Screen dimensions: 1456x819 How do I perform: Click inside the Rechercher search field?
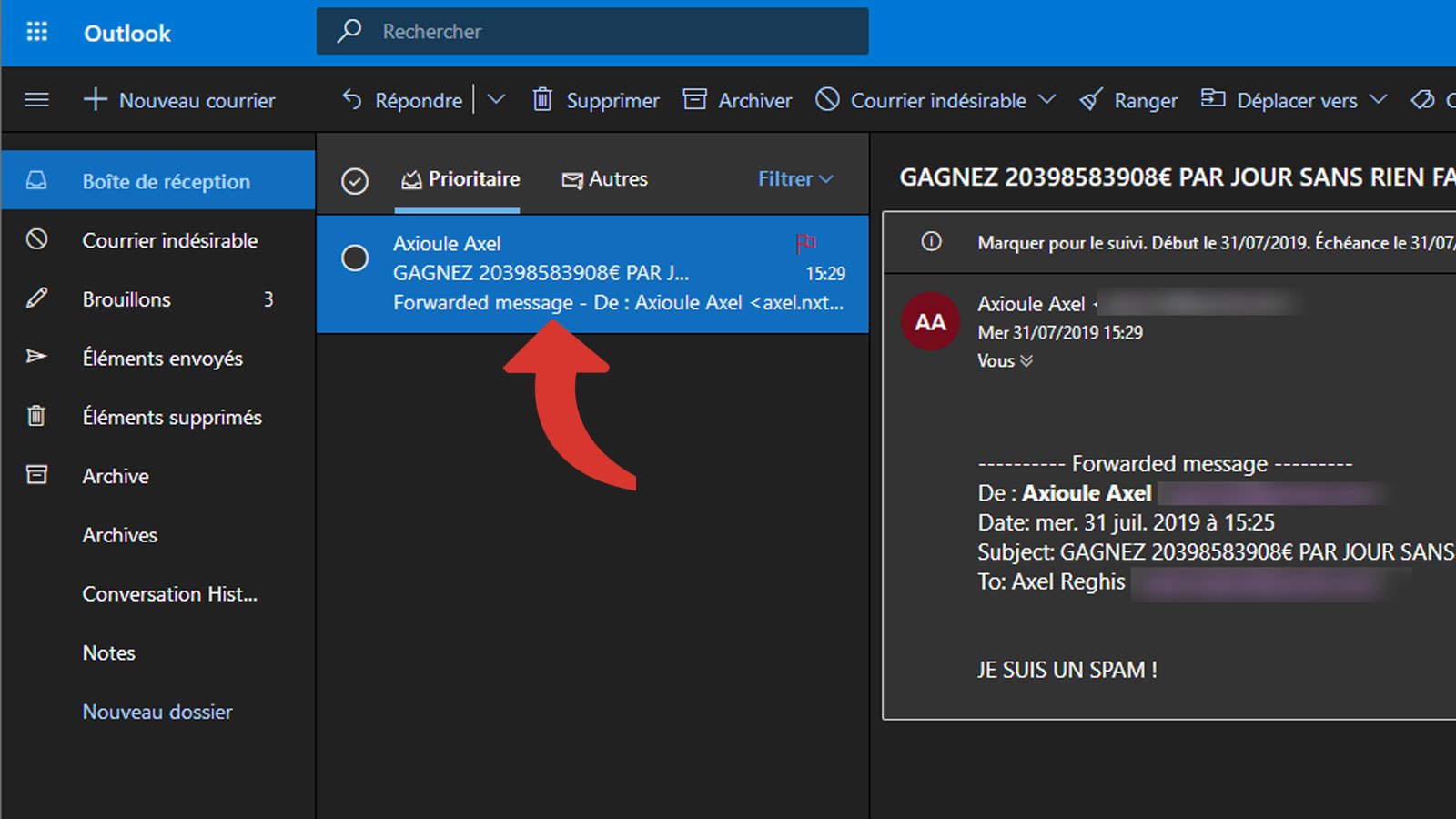pos(591,31)
